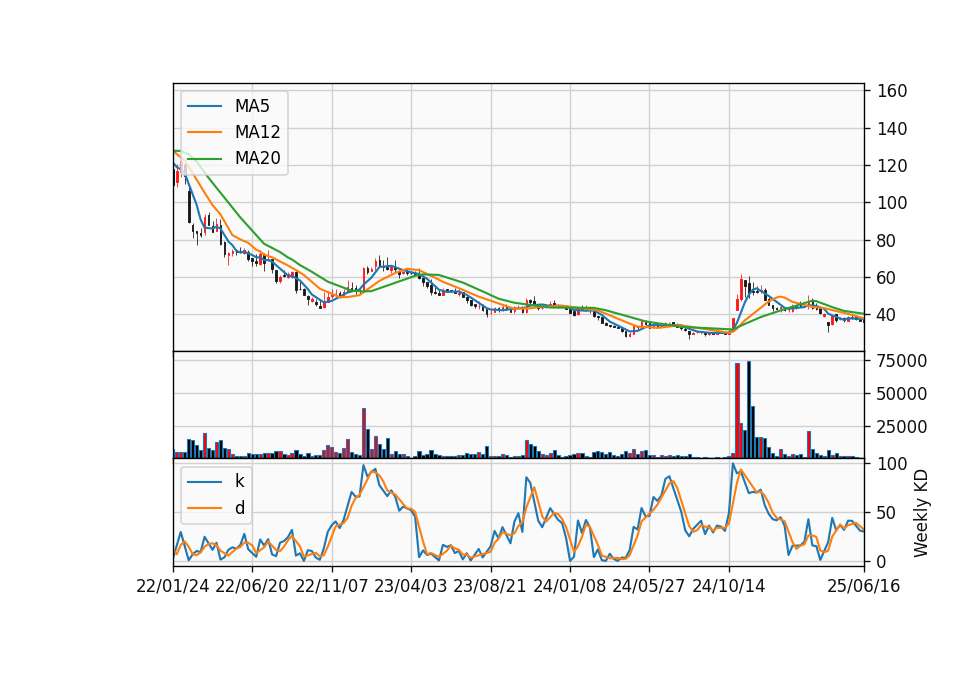Click the 24/10/14 date label
960x690 pixels.
tap(728, 586)
